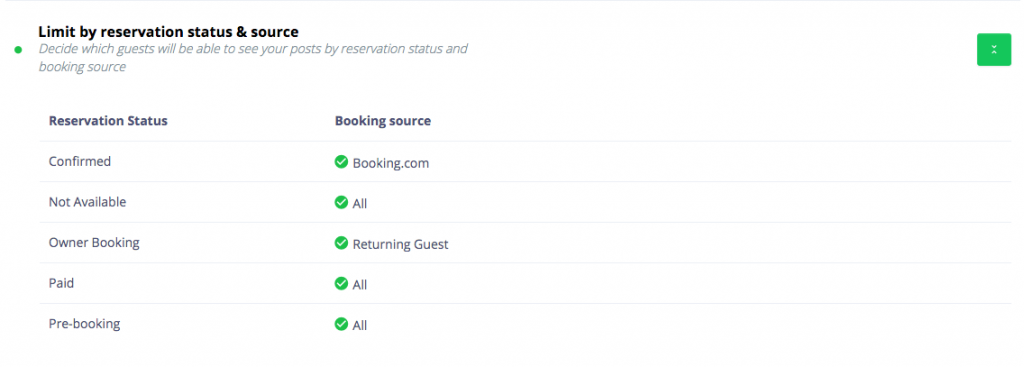Open the Booking.com source for Confirmed
Image resolution: width=1024 pixels, height=367 pixels.
coord(391,163)
